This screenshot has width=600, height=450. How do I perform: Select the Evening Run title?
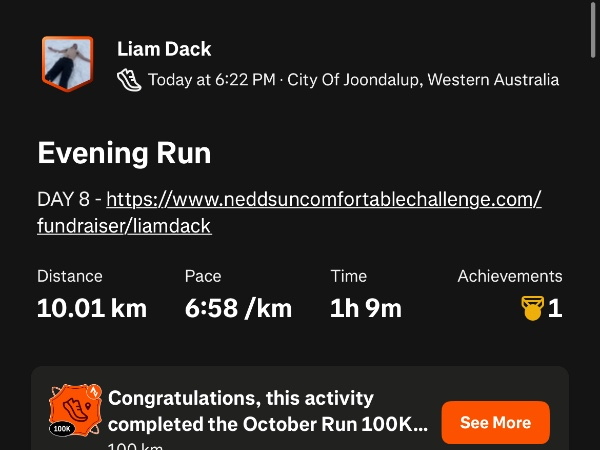(124, 153)
